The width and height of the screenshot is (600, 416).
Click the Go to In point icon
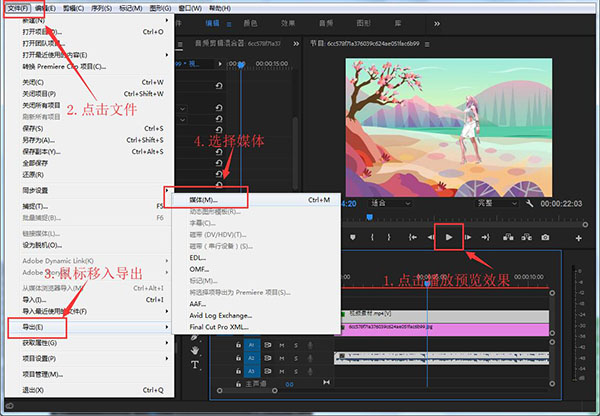[412, 237]
